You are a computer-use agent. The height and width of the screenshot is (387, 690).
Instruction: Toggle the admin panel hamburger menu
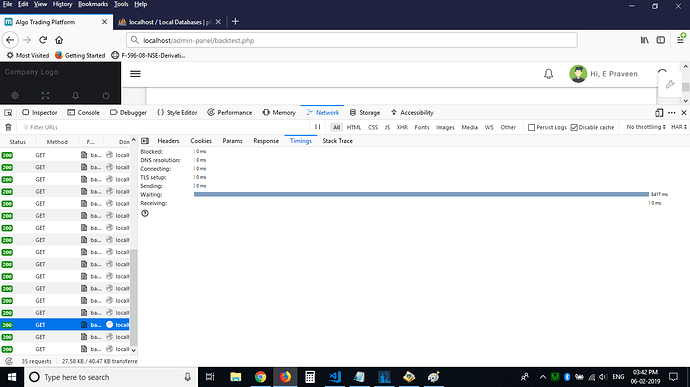pyautogui.click(x=136, y=74)
